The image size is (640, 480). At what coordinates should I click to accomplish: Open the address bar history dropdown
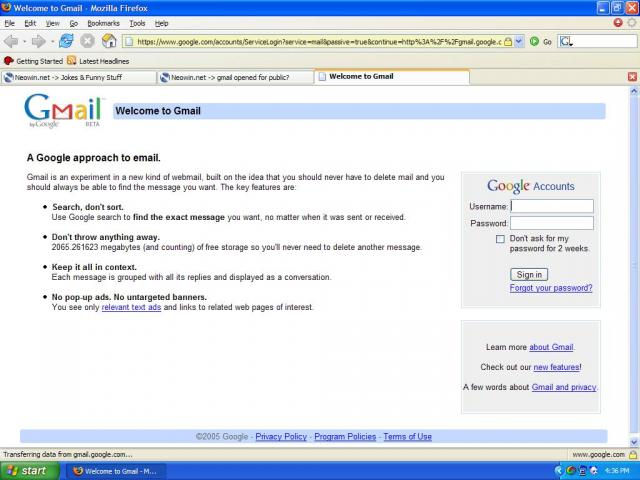[519, 41]
